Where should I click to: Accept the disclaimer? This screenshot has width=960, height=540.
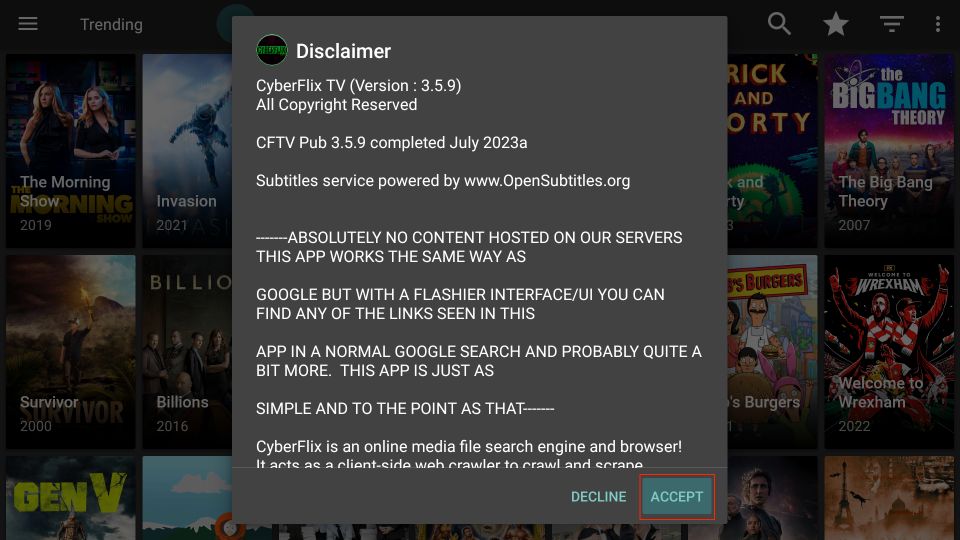677,497
